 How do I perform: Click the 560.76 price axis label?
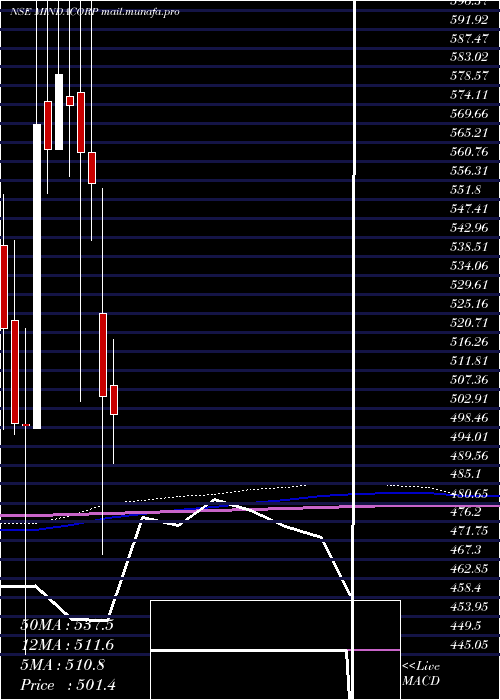click(469, 152)
